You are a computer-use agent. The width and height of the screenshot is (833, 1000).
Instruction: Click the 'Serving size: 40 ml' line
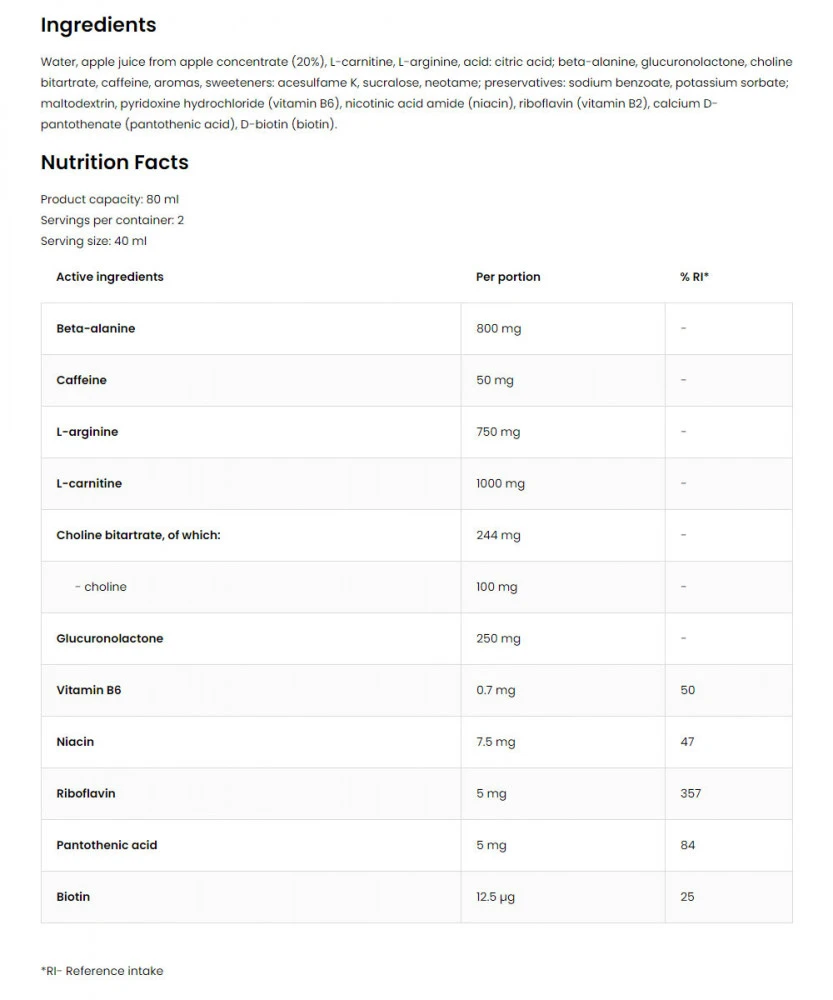(94, 241)
